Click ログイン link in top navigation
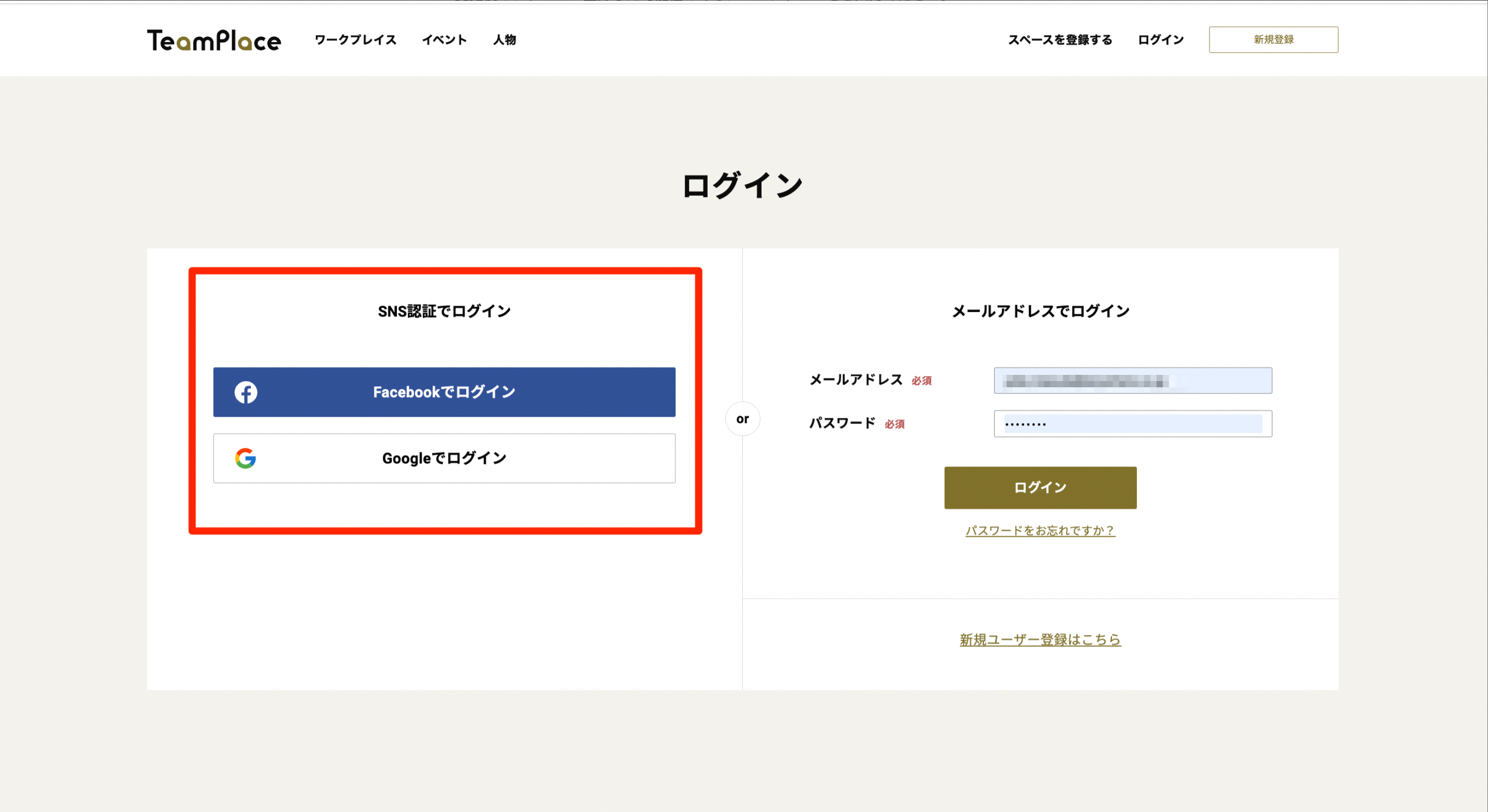Image resolution: width=1488 pixels, height=812 pixels. [x=1160, y=40]
